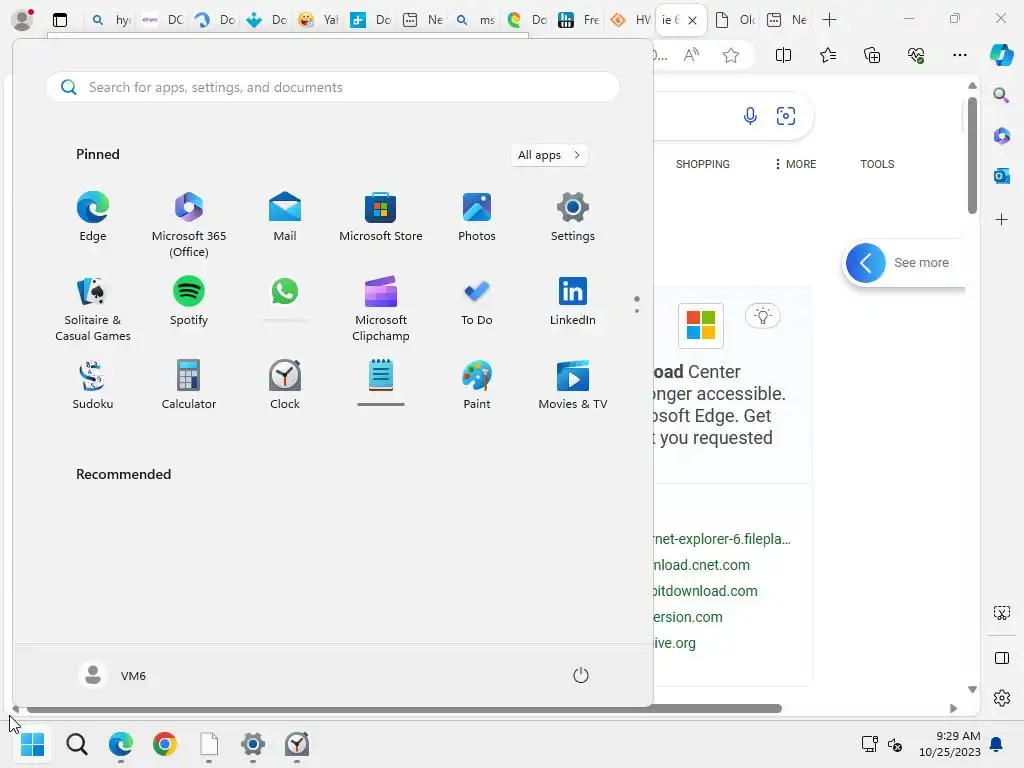
Task: Launch Solitaire & Casual Games
Action: point(93,309)
